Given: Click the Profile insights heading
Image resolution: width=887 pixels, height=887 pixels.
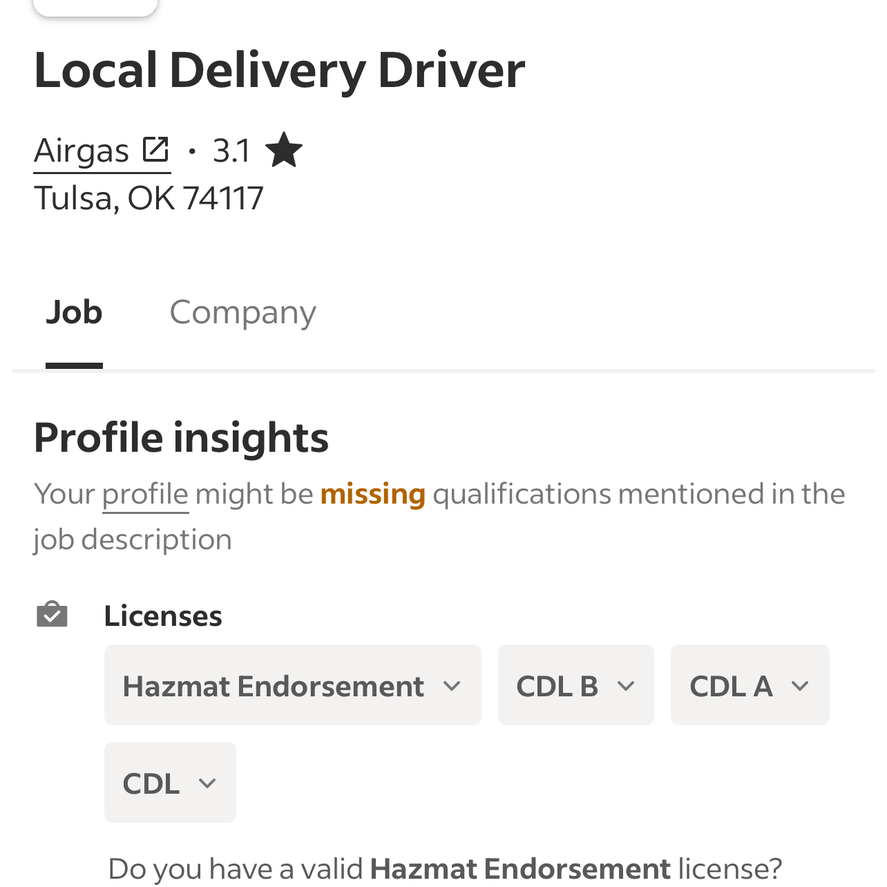Looking at the screenshot, I should (x=181, y=438).
